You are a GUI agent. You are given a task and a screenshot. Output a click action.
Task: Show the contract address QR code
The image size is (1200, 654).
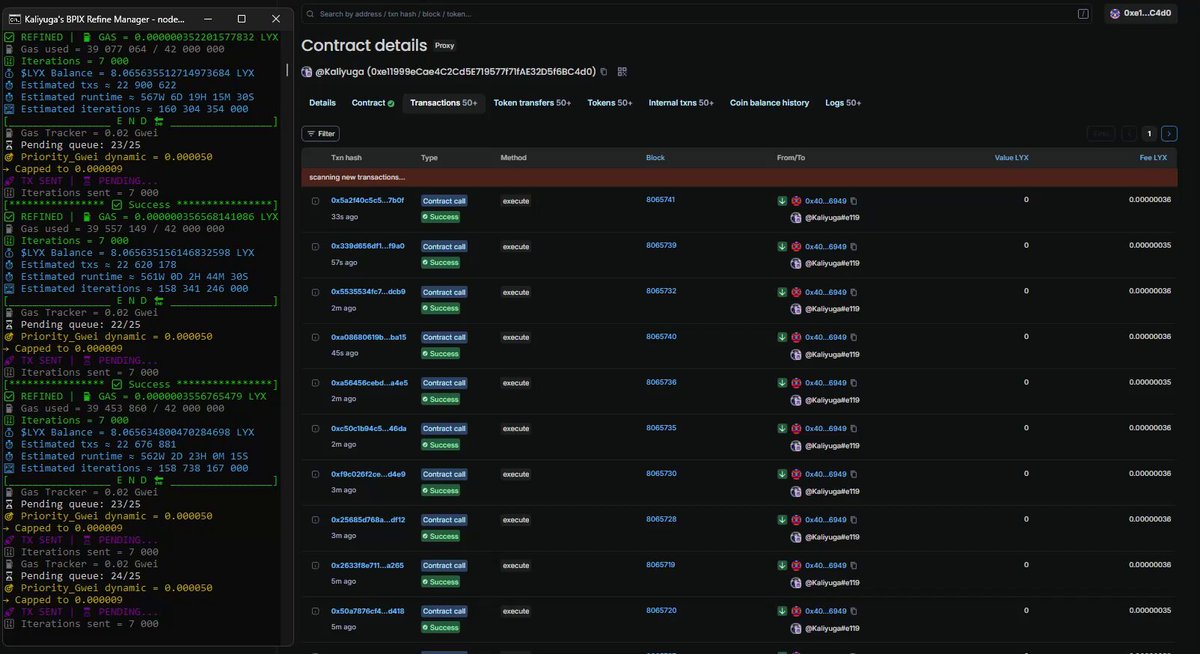622,72
